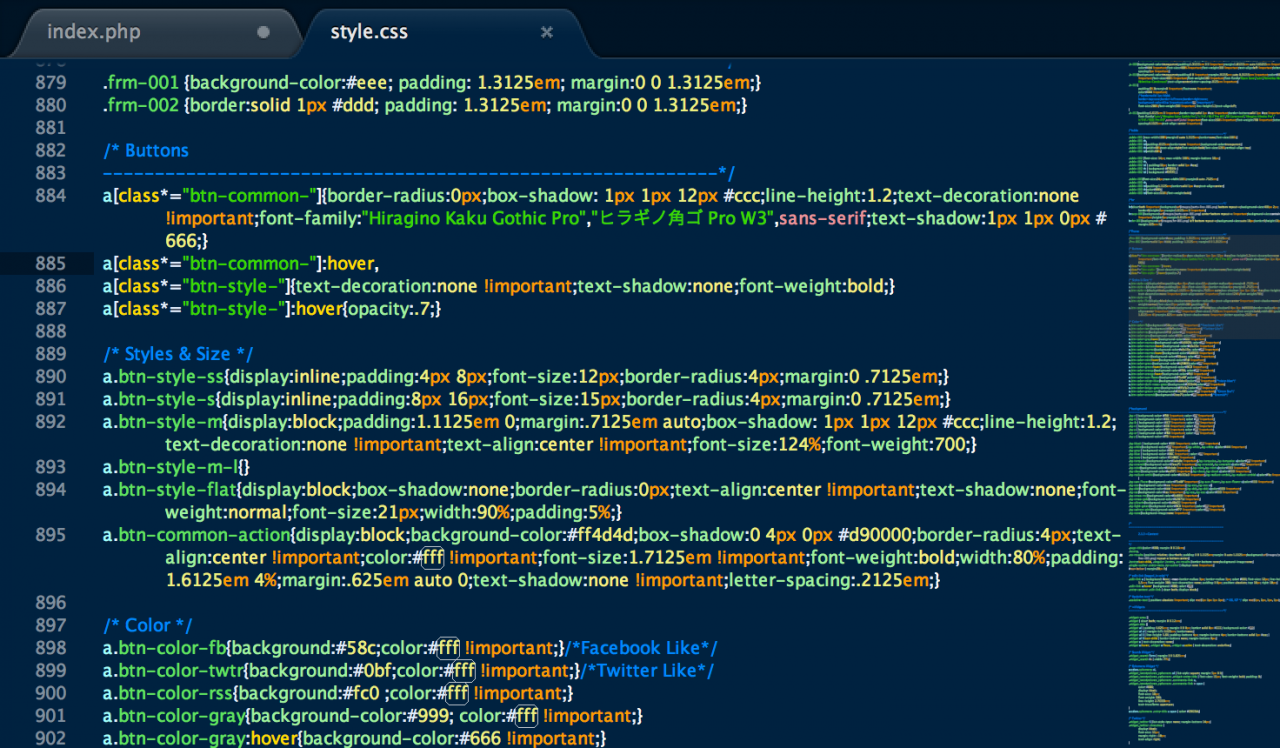
Task: Click the a.btn-color-rss selector
Action: [x=167, y=693]
